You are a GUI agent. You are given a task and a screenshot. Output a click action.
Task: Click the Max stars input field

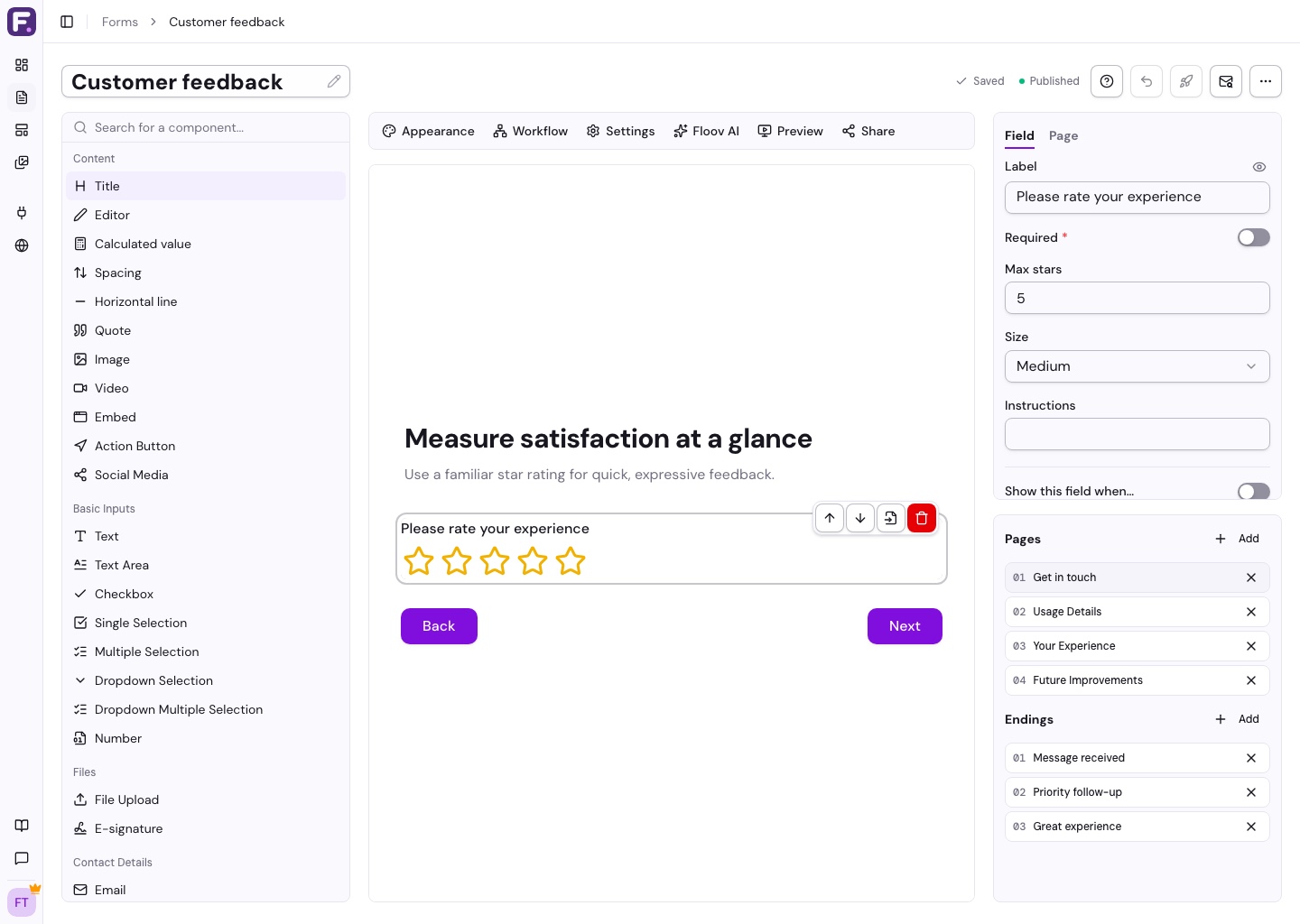1137,298
